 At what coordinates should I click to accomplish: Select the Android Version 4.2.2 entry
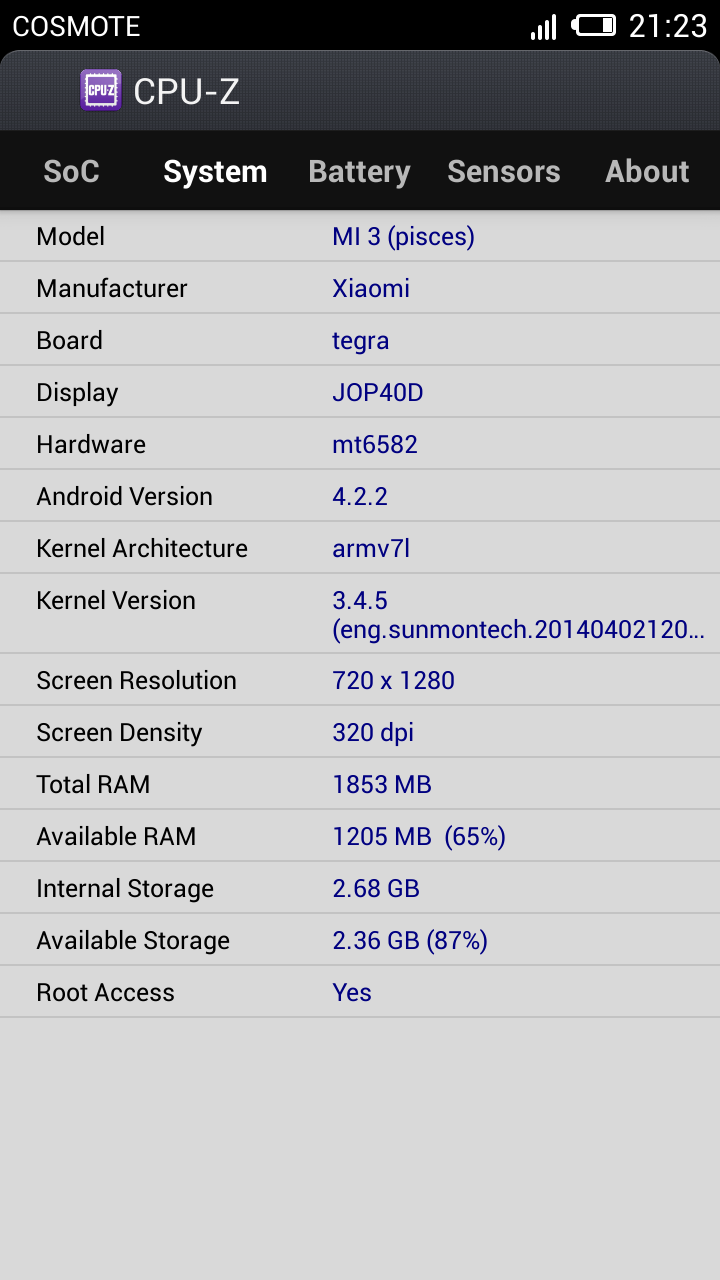[x=360, y=497]
